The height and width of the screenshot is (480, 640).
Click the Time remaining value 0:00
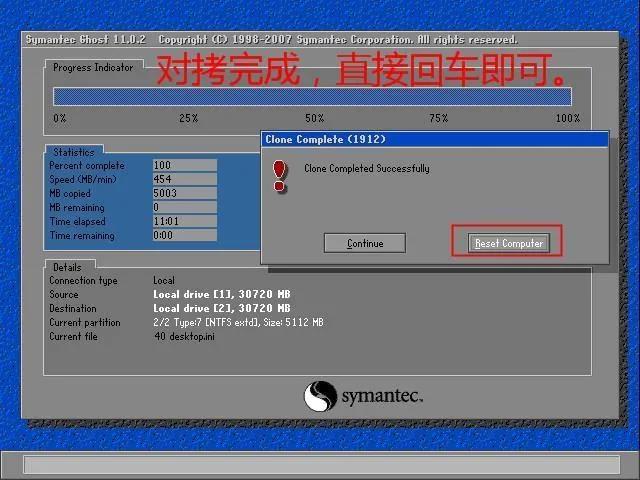tap(185, 236)
